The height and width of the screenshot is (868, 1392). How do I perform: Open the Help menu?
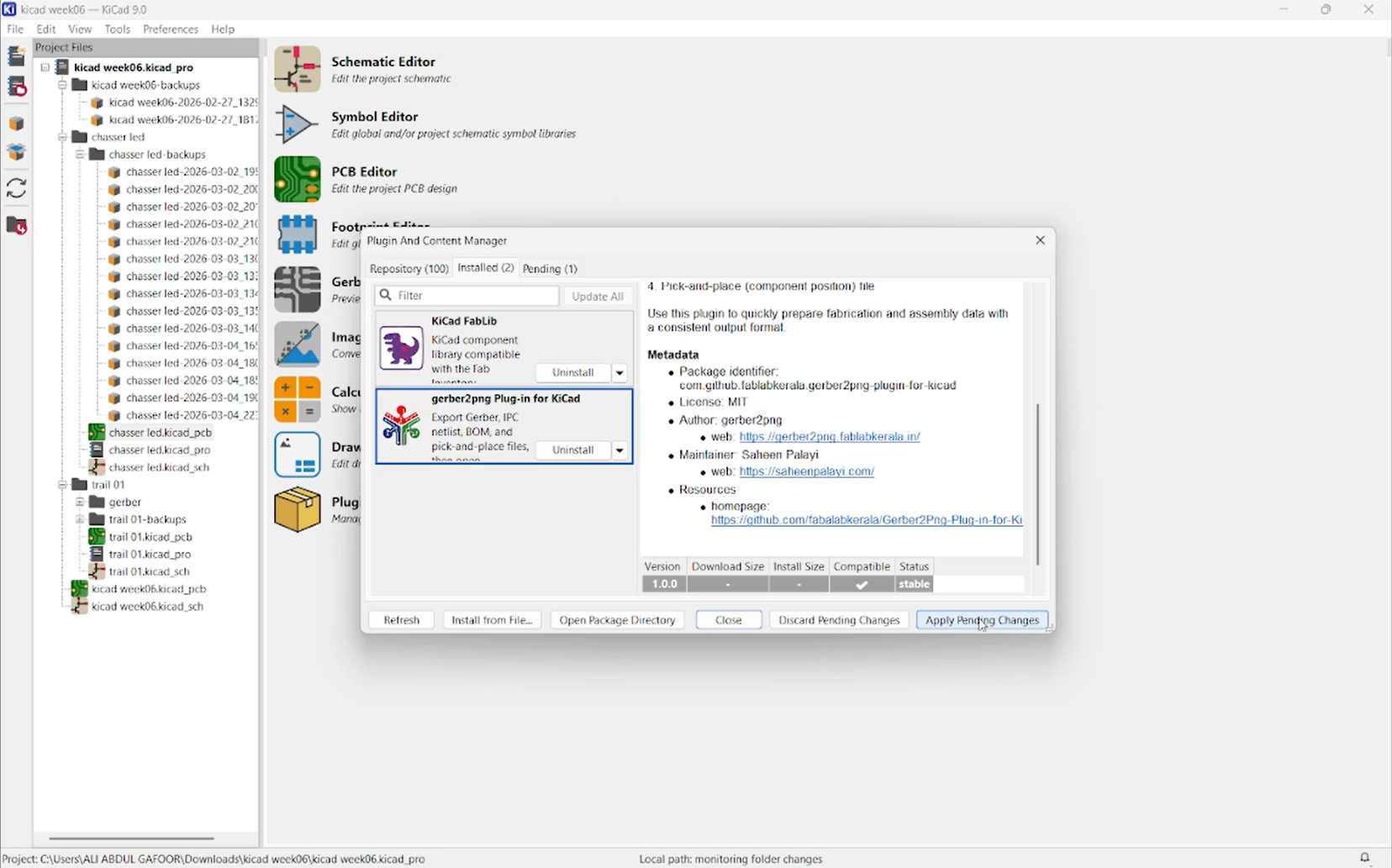tap(223, 29)
